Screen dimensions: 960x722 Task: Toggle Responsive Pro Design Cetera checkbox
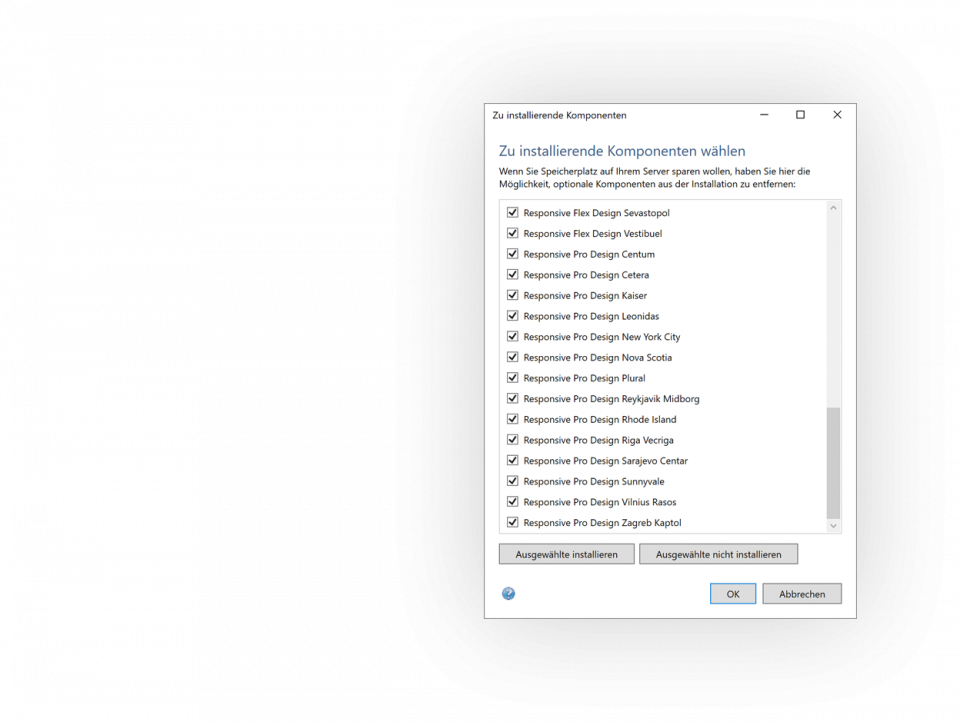[512, 274]
